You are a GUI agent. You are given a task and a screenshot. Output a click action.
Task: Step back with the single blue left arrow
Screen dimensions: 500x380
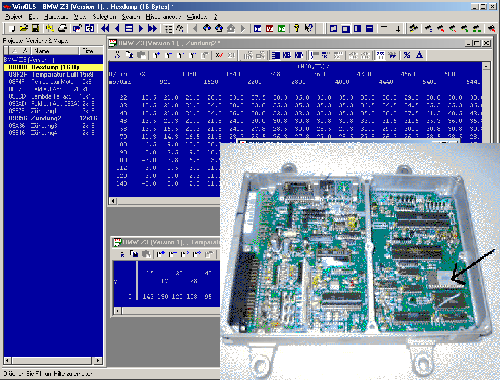117,29
